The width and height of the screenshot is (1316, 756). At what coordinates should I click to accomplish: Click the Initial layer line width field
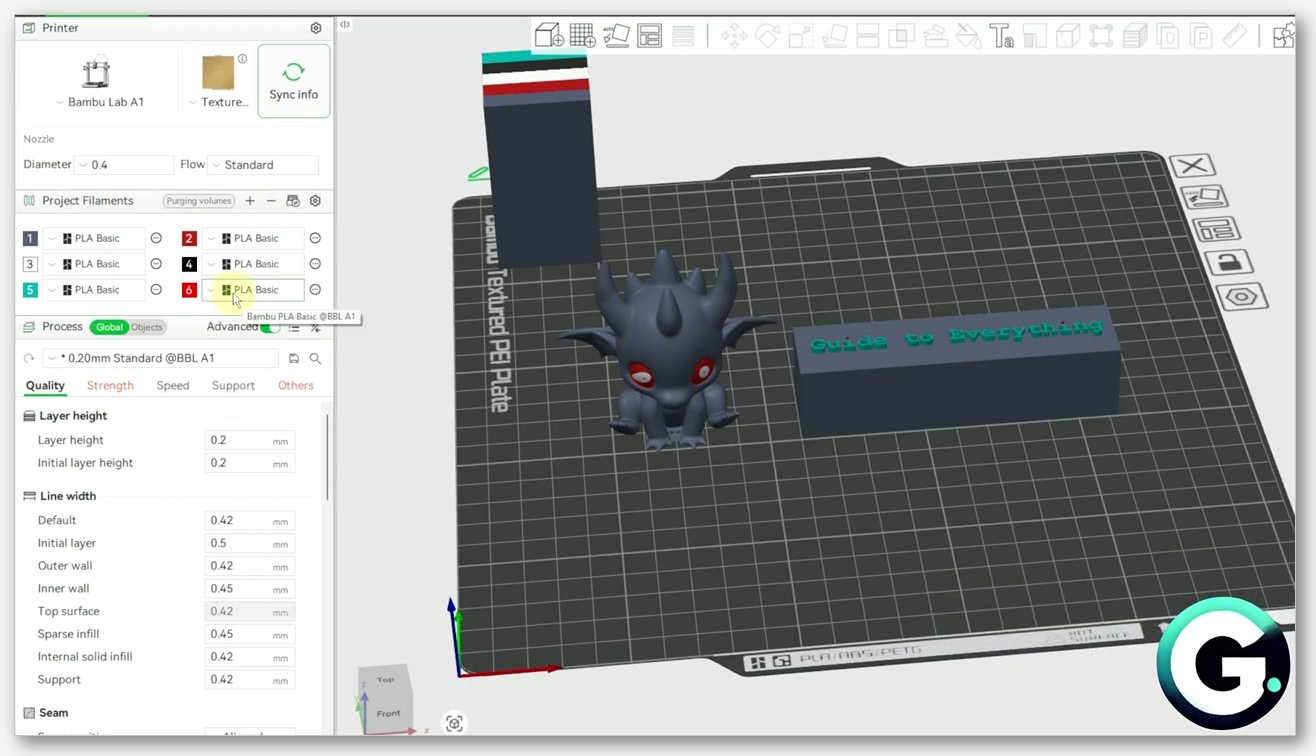[249, 543]
